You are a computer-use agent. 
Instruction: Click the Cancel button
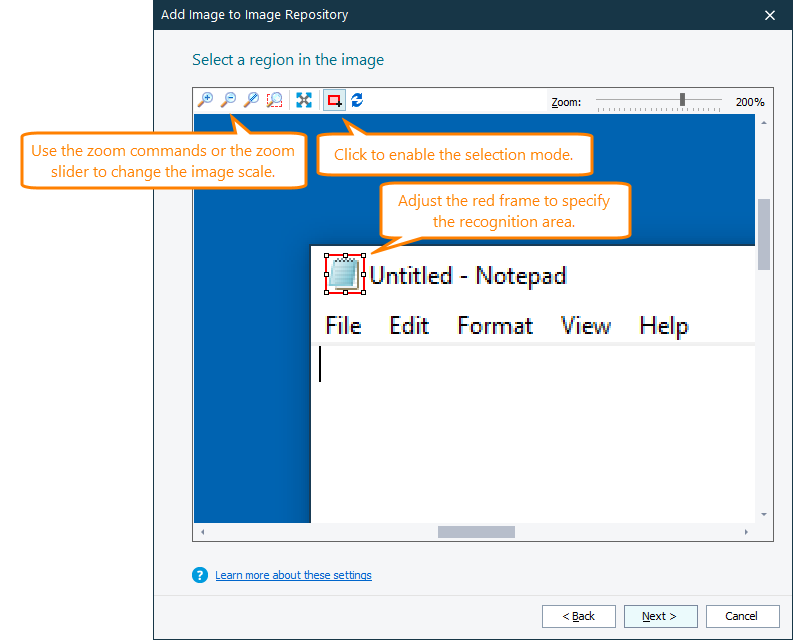point(742,616)
